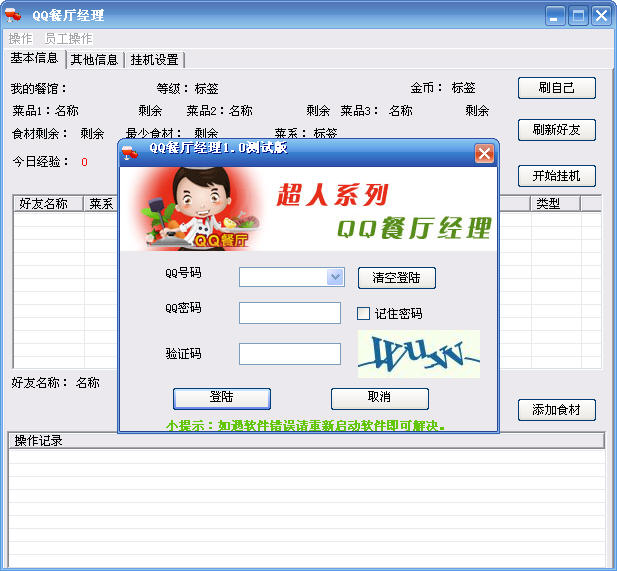617x571 pixels.
Task: Click the 取消 button
Action: point(380,399)
